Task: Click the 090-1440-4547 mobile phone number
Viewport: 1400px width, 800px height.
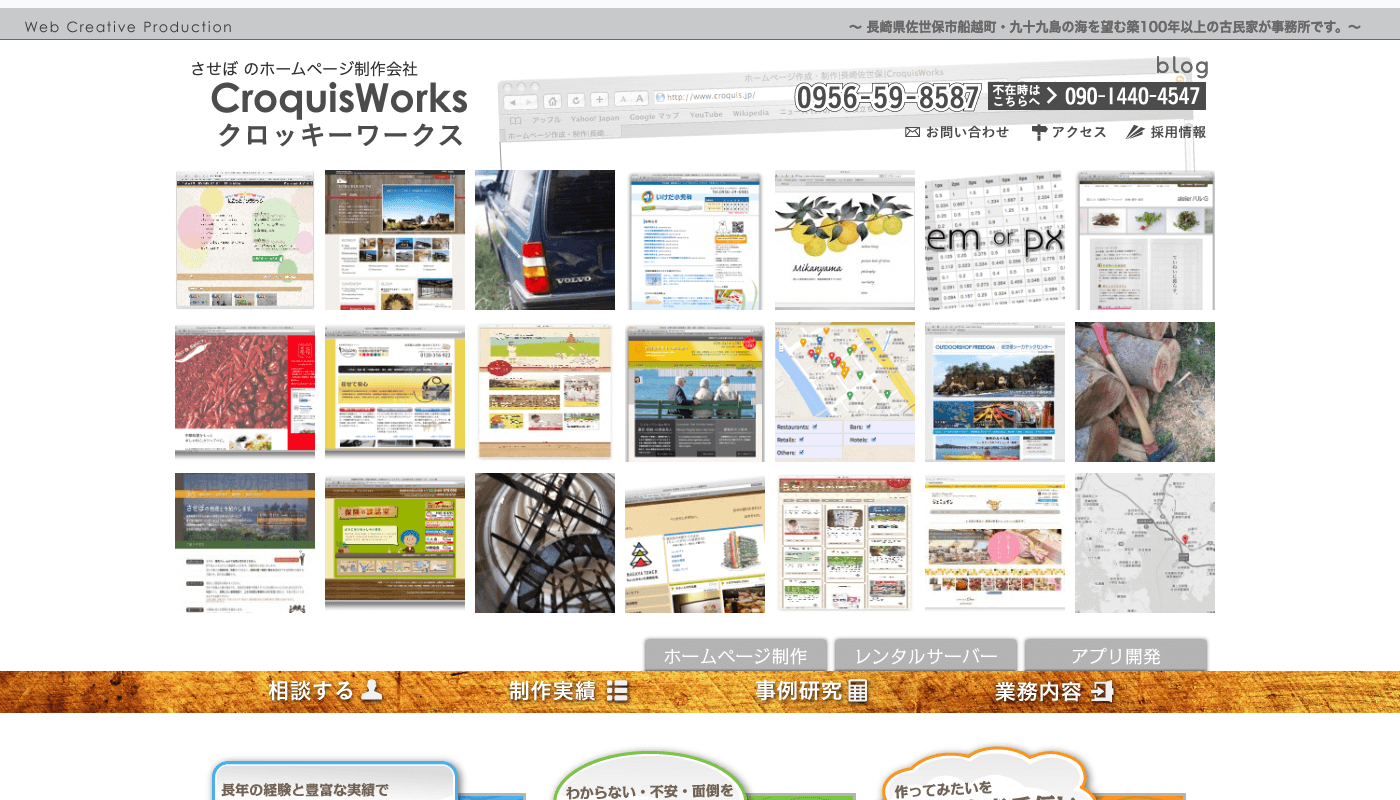Action: [x=1131, y=96]
